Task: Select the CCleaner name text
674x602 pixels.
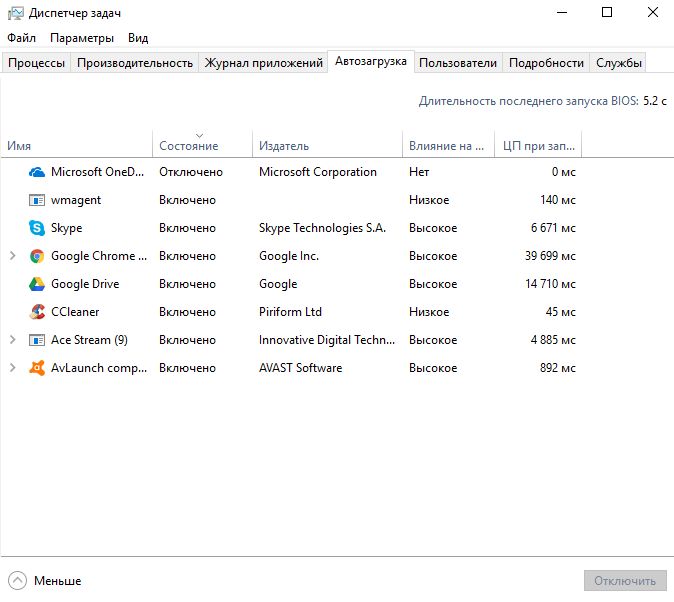Action: click(x=75, y=312)
